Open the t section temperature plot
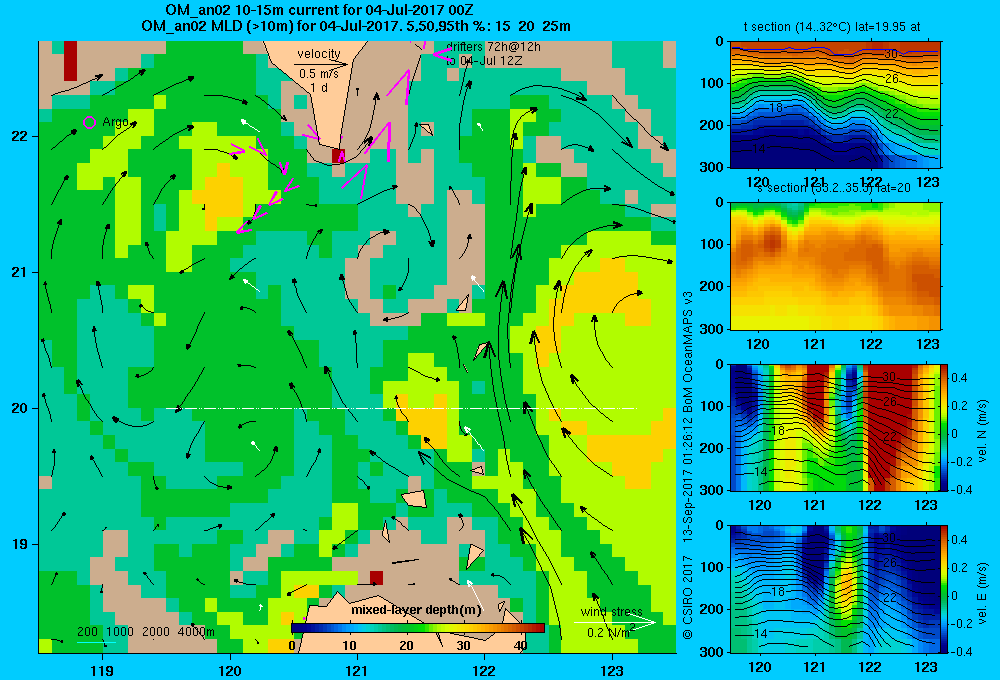The height and width of the screenshot is (680, 1000). coord(835,105)
